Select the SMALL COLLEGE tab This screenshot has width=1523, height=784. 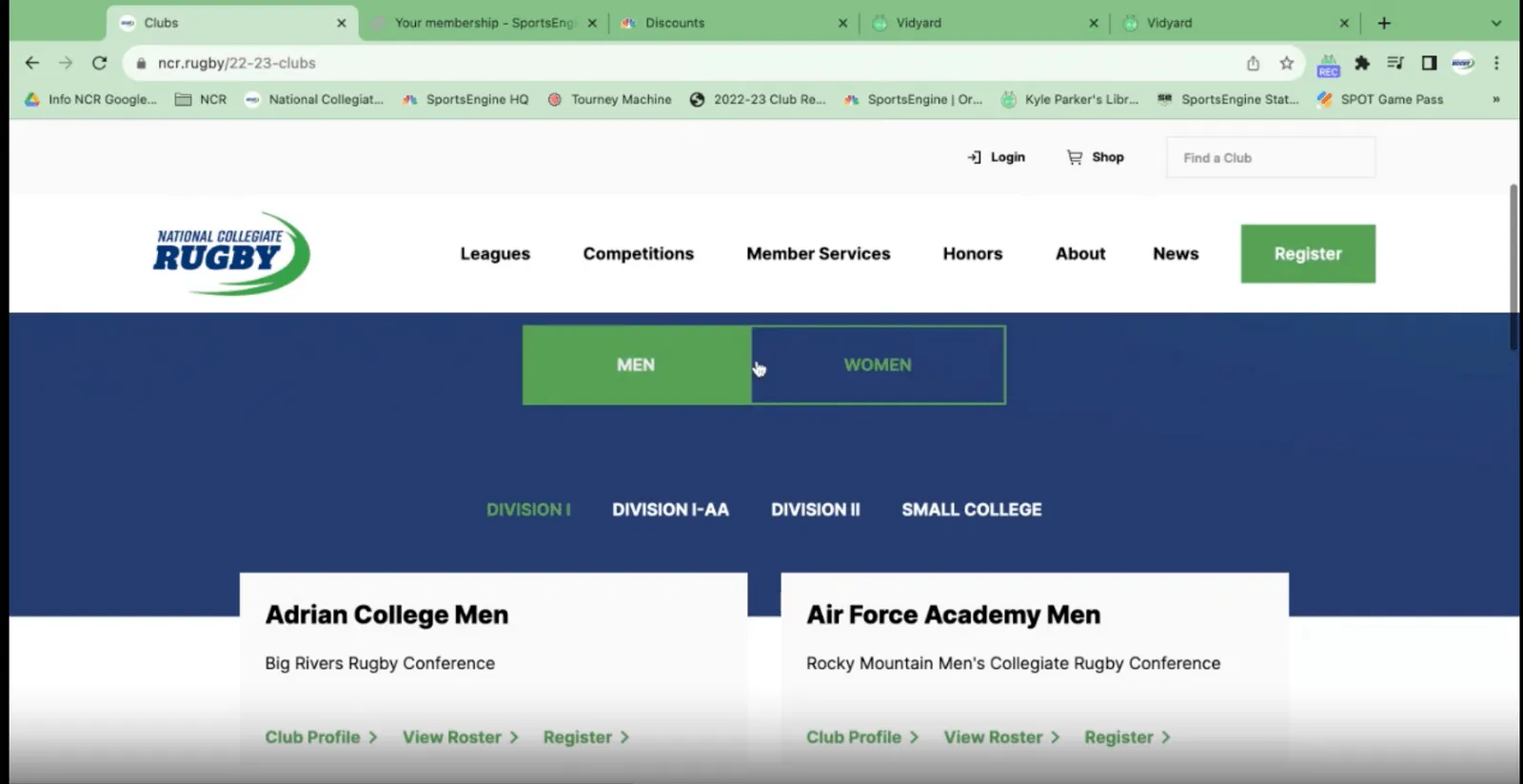[x=972, y=510]
